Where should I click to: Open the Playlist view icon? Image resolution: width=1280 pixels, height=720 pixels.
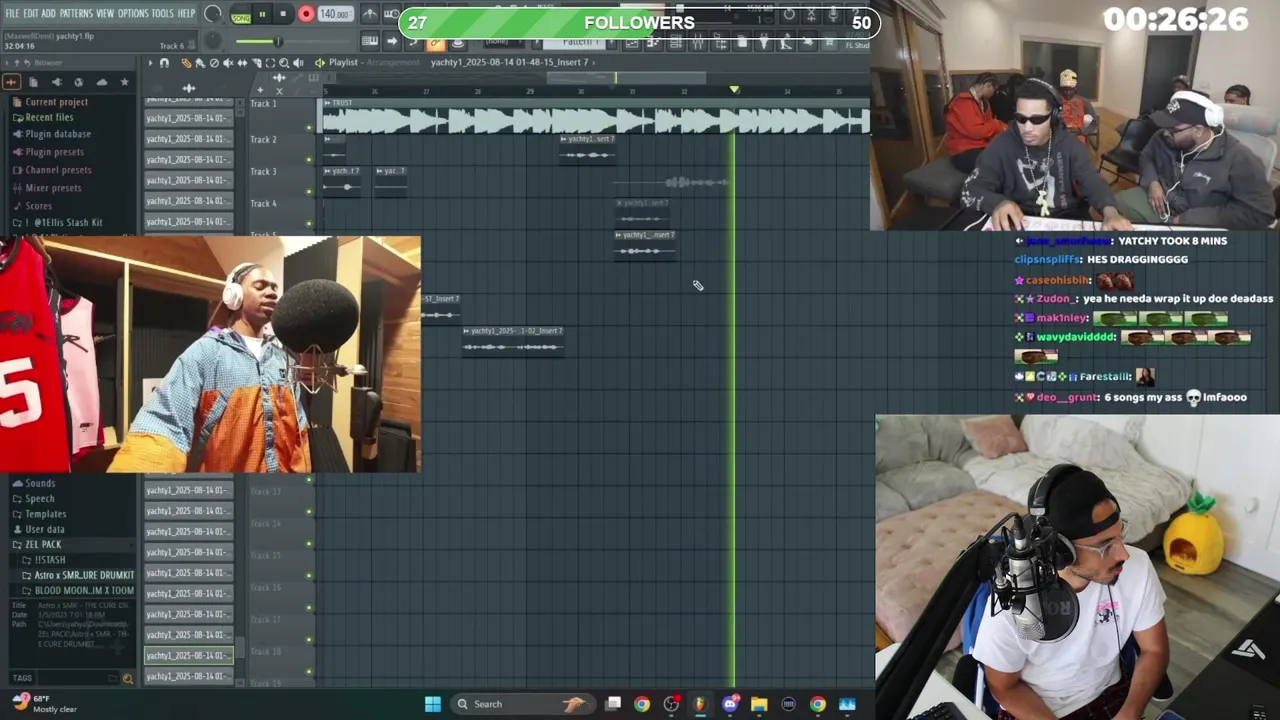coord(631,42)
